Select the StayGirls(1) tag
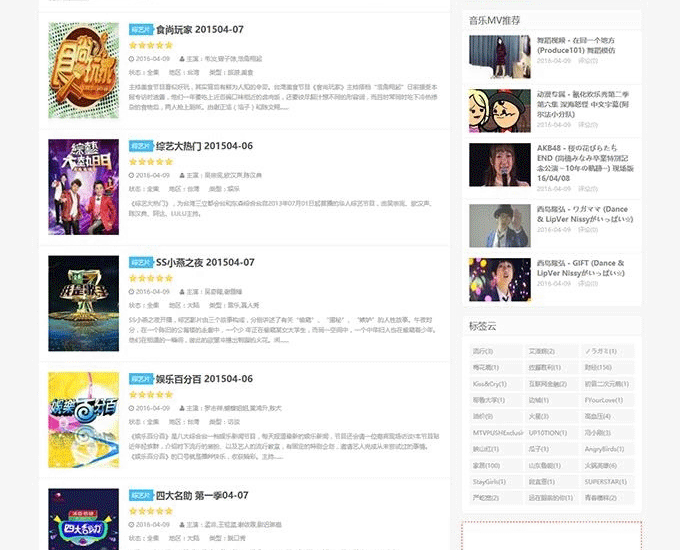The image size is (680, 550). point(496,482)
